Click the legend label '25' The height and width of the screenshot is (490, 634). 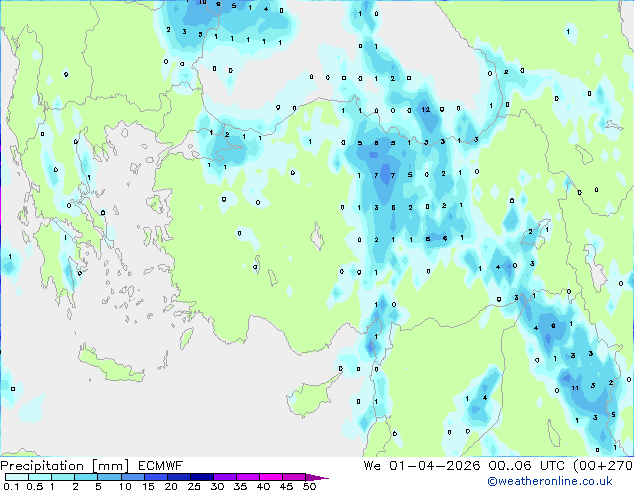pyautogui.click(x=194, y=486)
